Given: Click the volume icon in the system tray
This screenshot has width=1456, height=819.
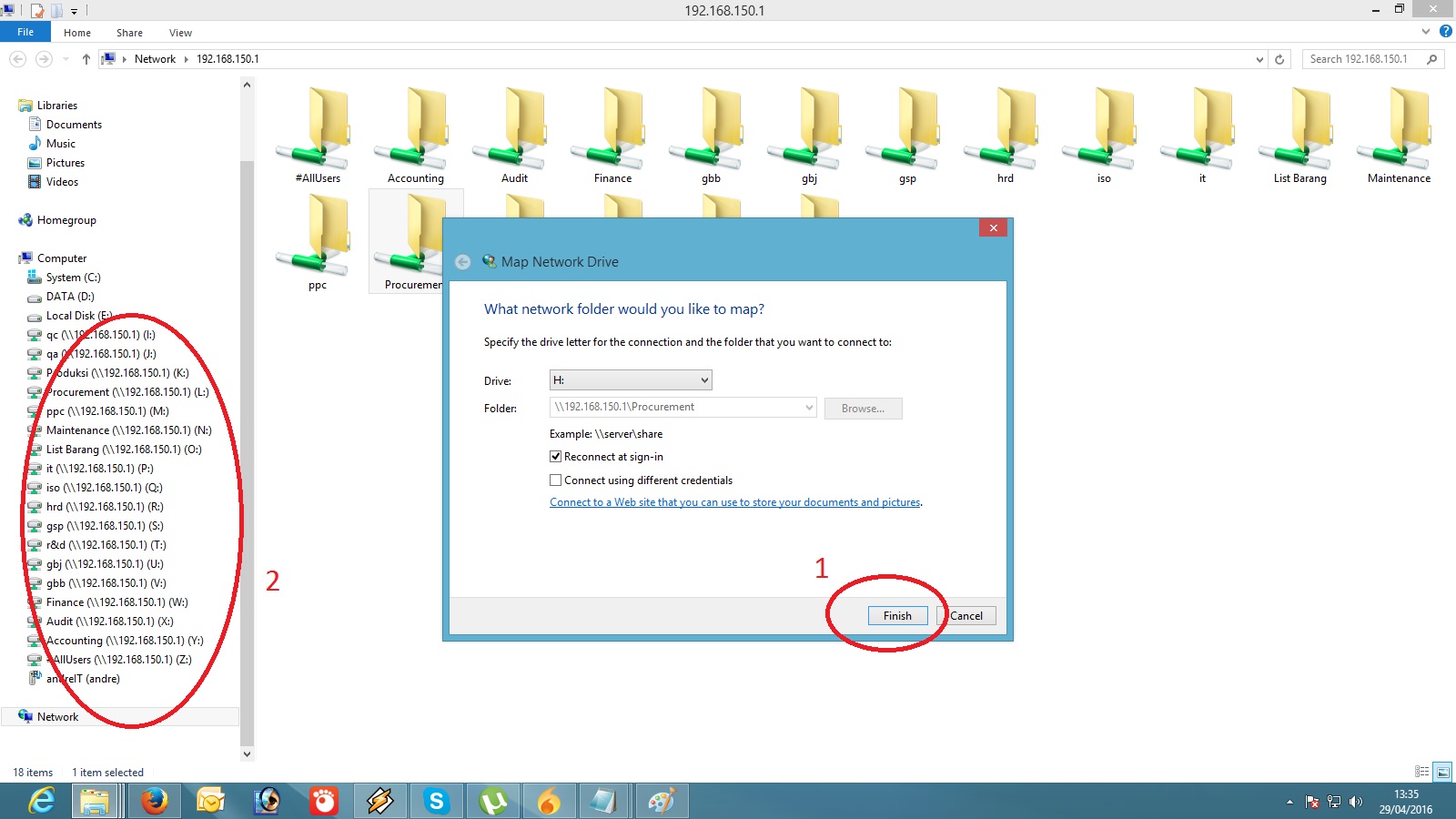Looking at the screenshot, I should [1357, 802].
